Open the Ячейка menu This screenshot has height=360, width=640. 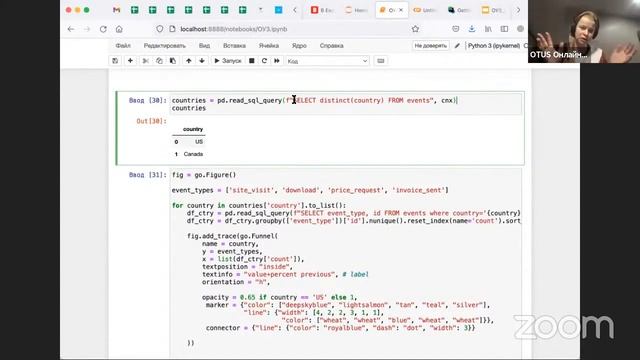click(269, 46)
